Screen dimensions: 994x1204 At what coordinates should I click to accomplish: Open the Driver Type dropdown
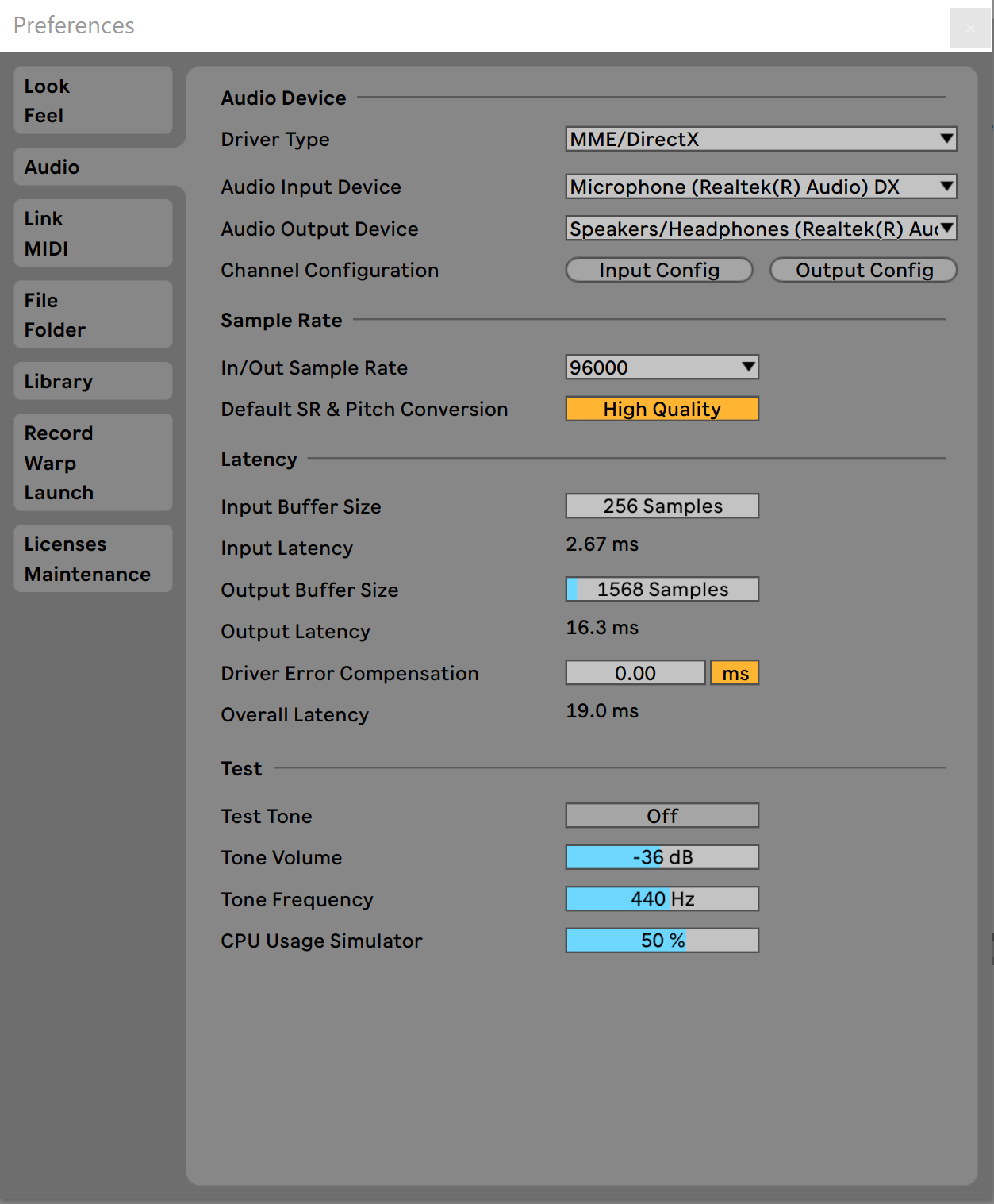[x=761, y=139]
